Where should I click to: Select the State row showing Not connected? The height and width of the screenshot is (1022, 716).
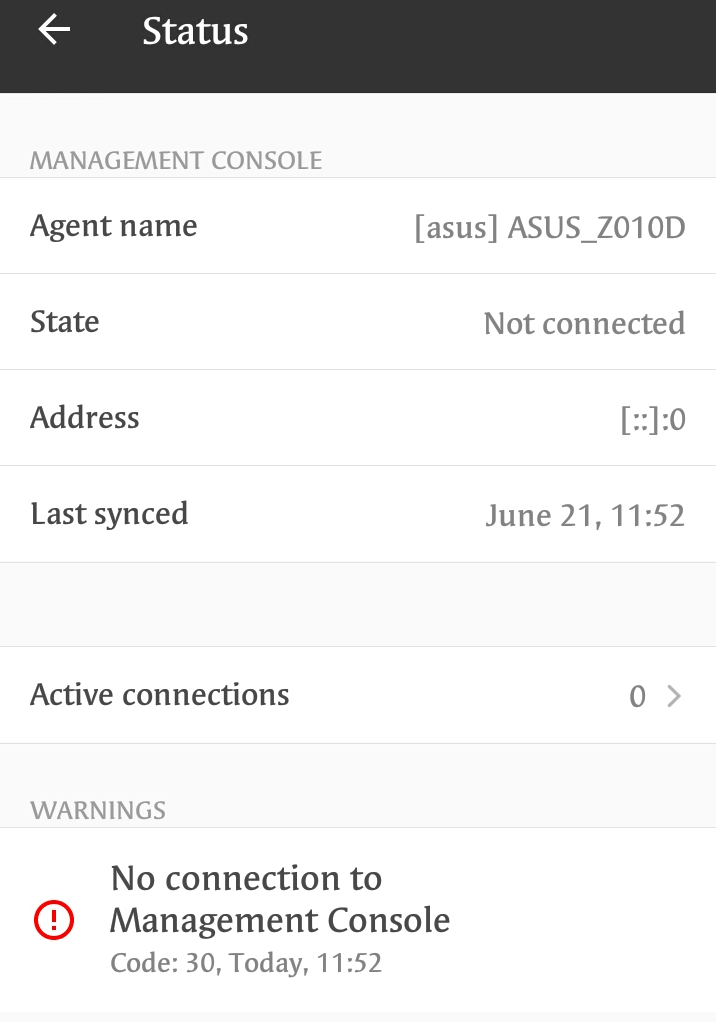358,322
